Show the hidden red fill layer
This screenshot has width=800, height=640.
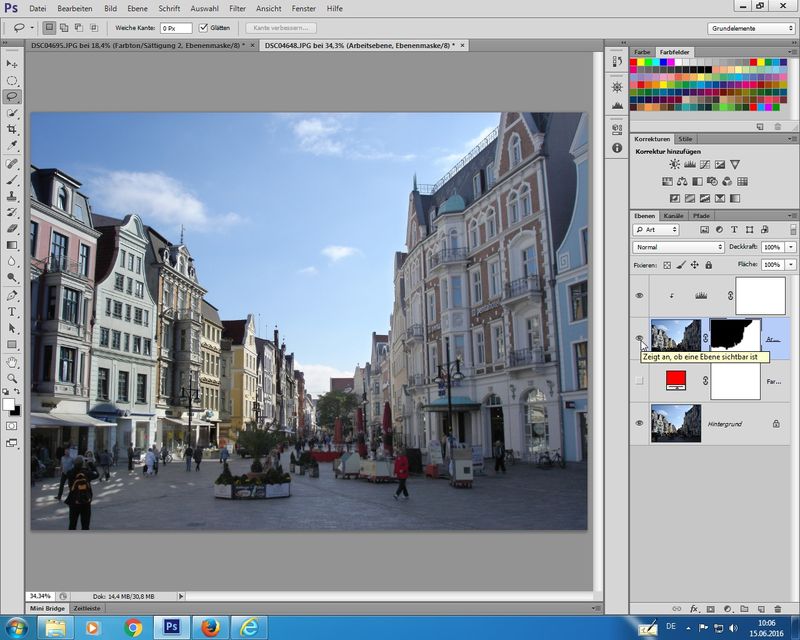point(639,381)
